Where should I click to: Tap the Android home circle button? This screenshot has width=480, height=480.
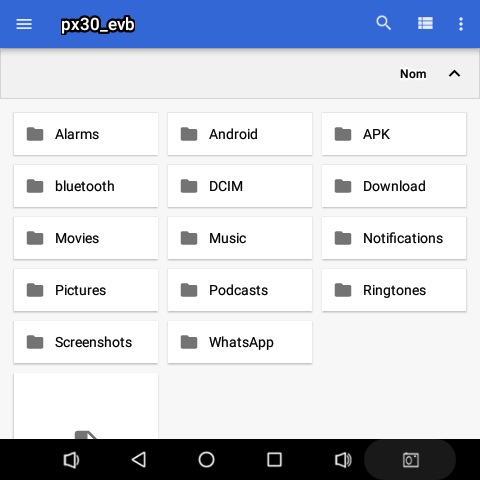pyautogui.click(x=206, y=460)
